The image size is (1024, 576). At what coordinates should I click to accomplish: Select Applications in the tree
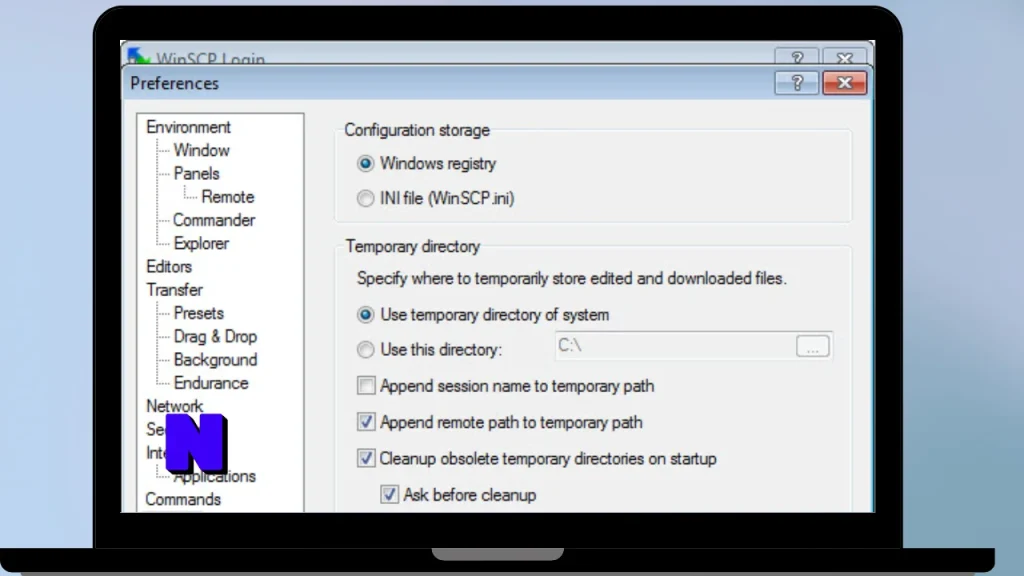[x=215, y=477]
